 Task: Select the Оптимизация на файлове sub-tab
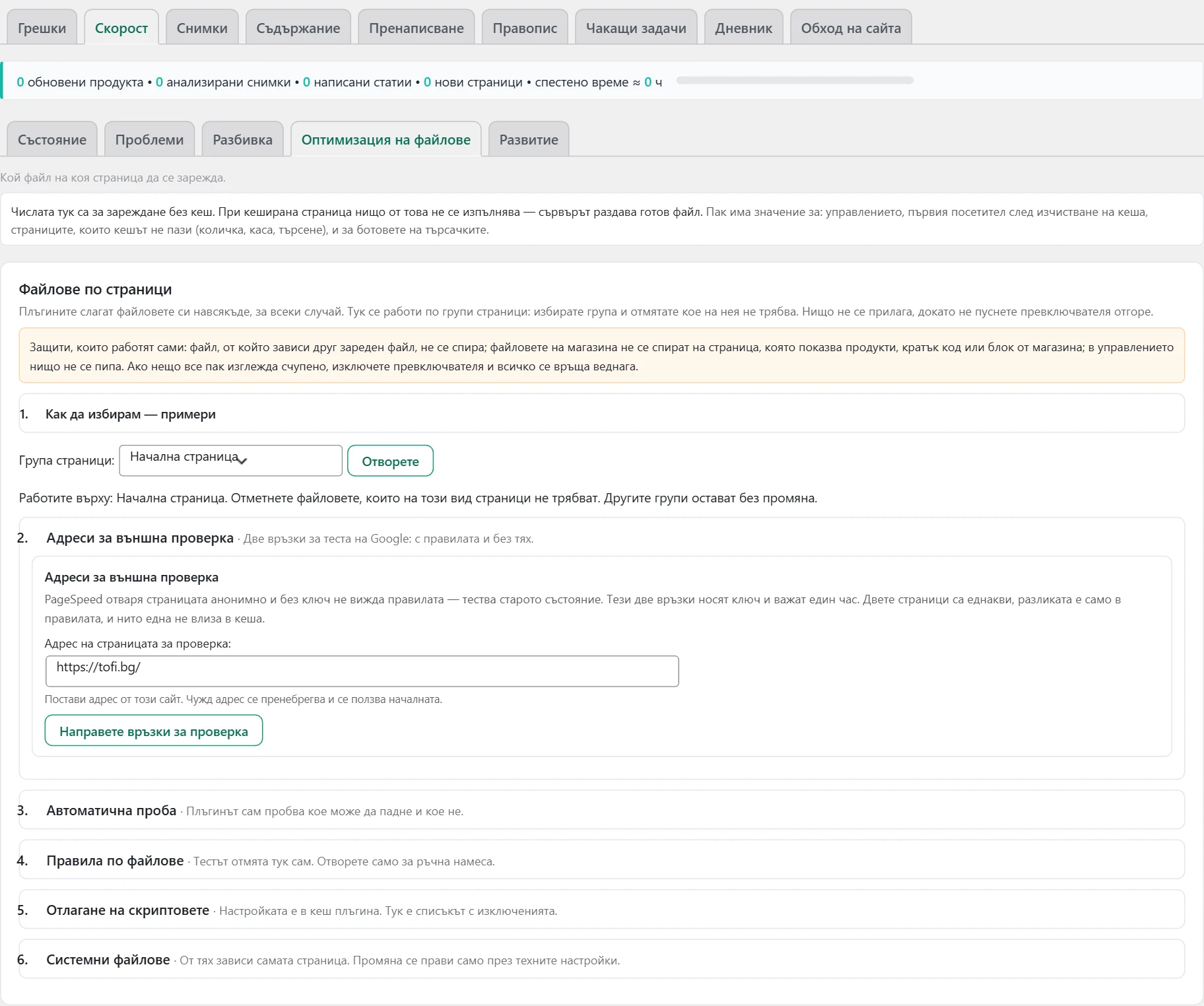[386, 139]
